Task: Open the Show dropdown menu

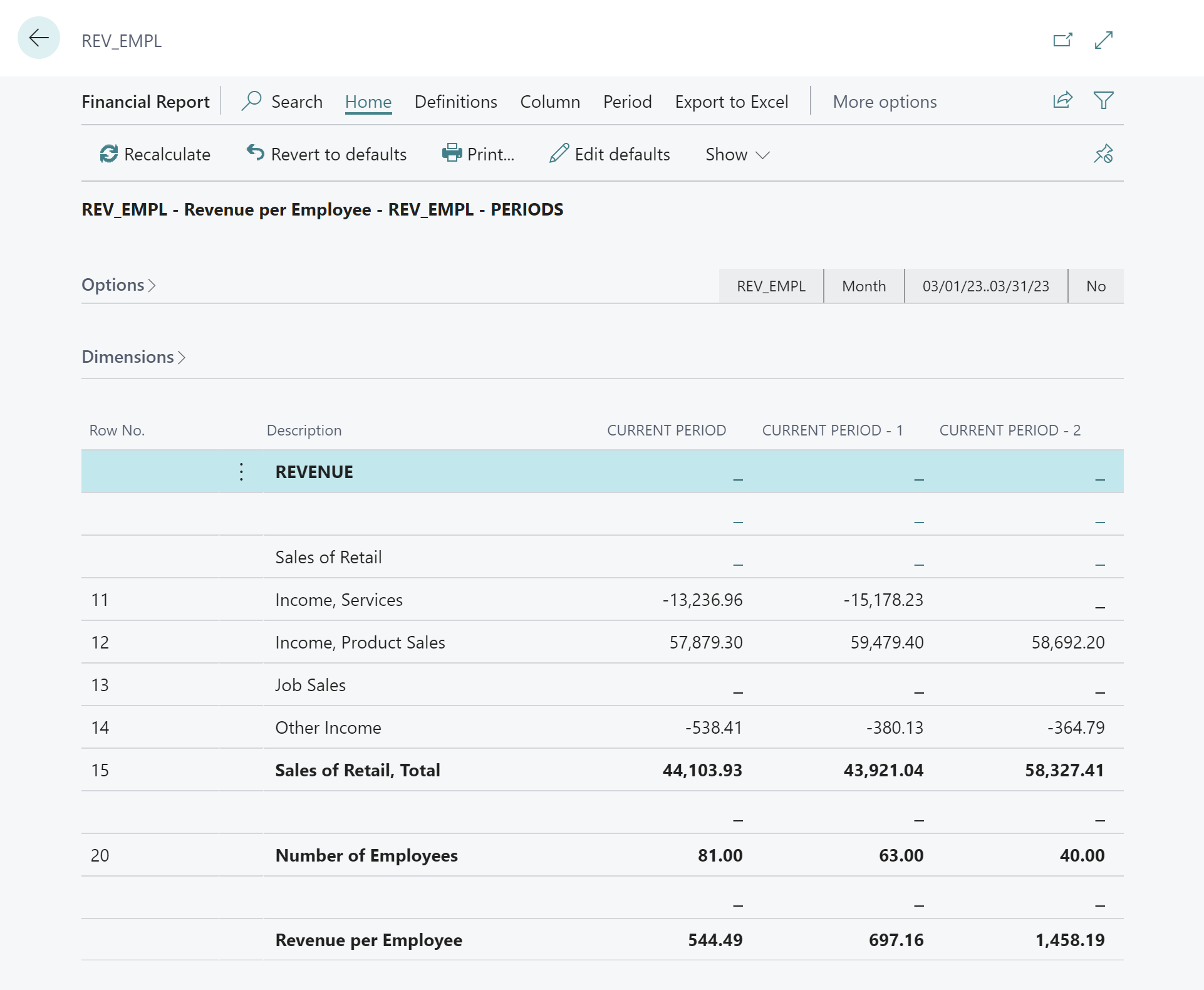Action: (x=735, y=153)
